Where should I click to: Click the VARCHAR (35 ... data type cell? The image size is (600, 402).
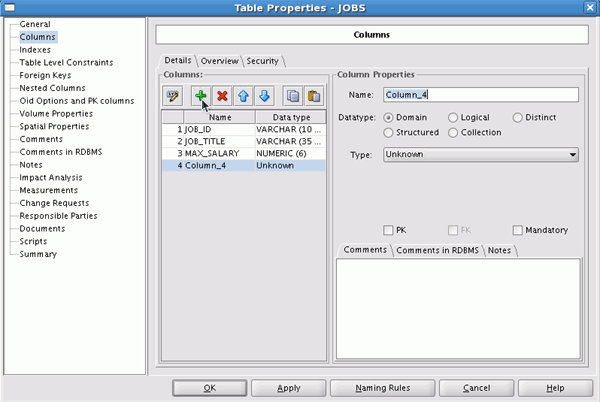(290, 142)
